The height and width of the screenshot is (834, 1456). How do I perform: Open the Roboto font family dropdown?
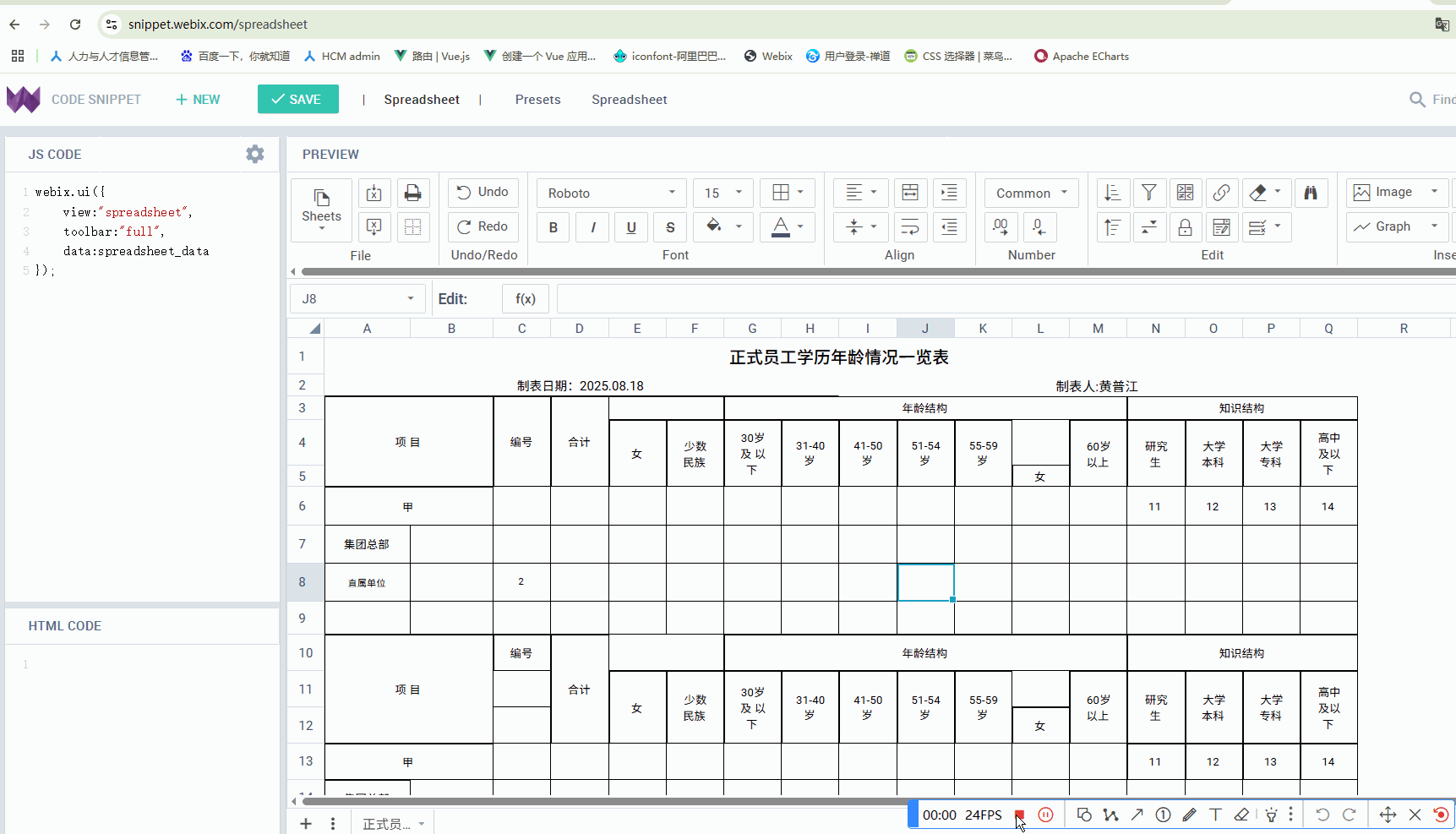click(x=612, y=193)
